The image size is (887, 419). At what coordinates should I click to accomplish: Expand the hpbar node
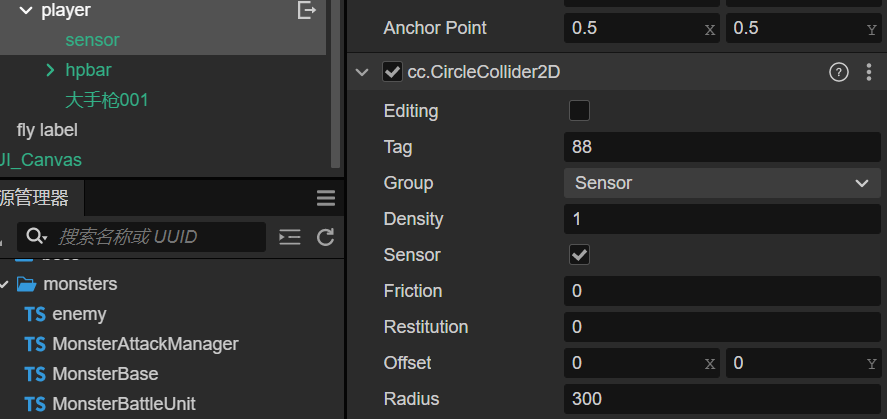click(x=50, y=70)
